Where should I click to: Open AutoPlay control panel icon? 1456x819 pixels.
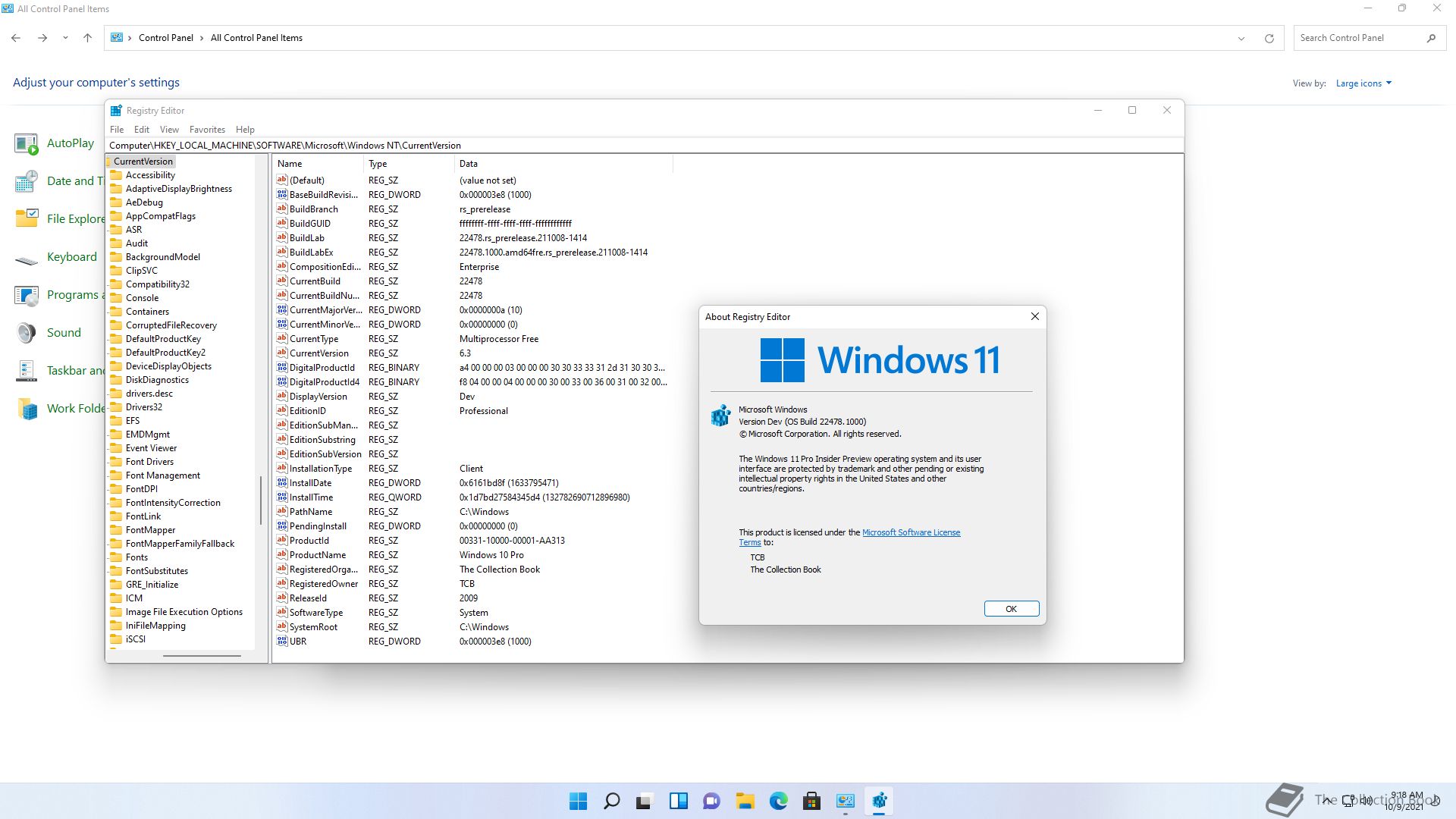coord(27,143)
